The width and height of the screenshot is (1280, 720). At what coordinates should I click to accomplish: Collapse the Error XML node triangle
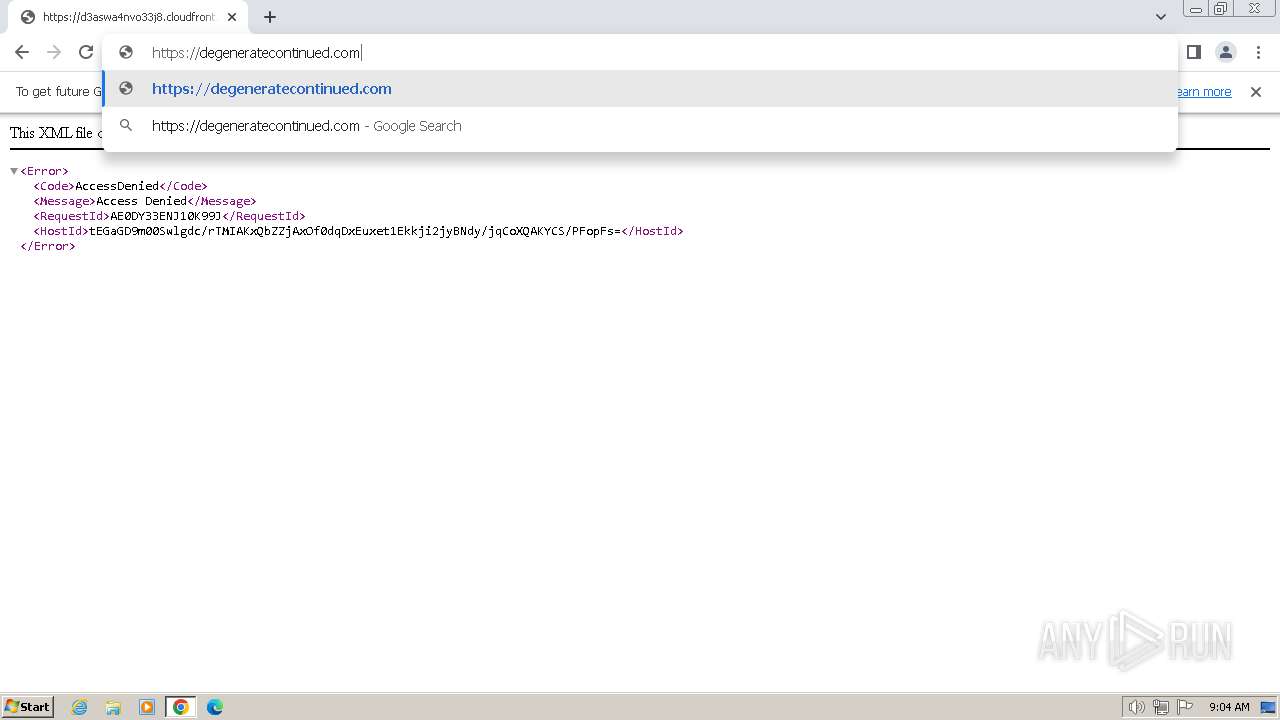click(x=14, y=171)
